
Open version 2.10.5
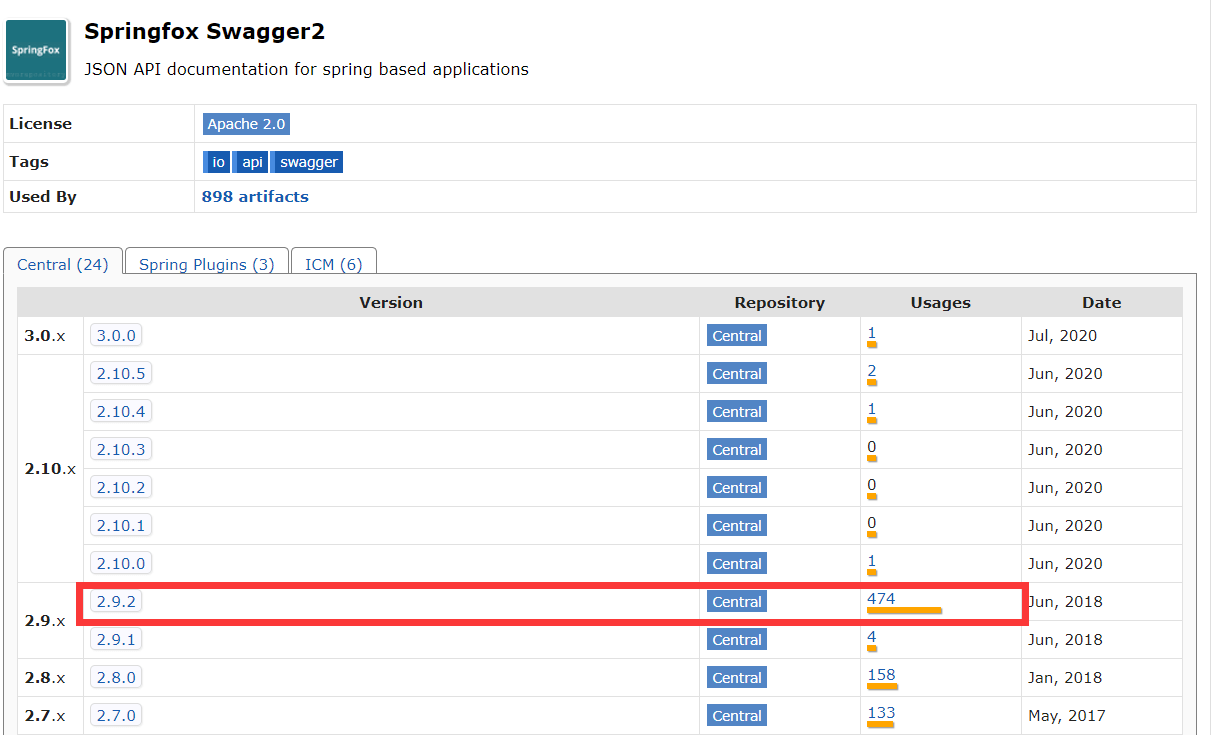point(121,374)
